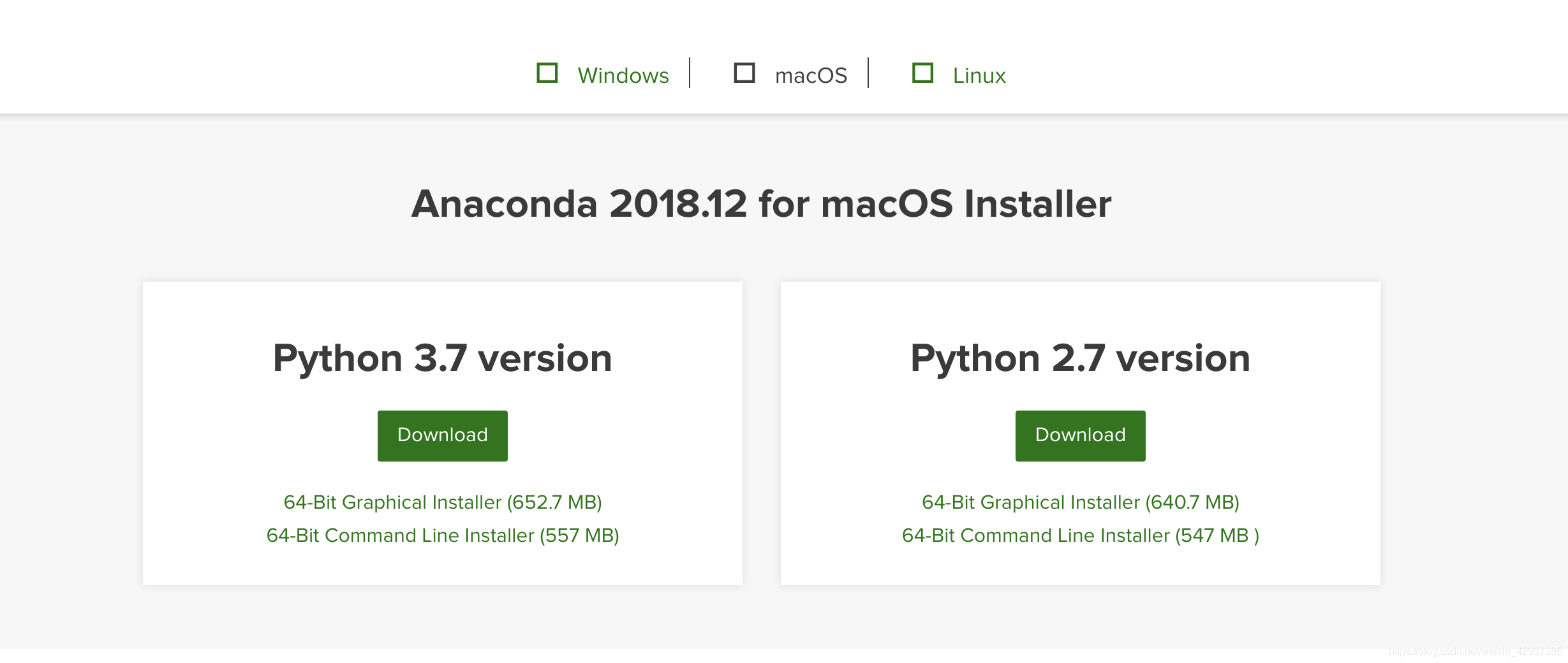The width and height of the screenshot is (1568, 663).
Task: Select the Windows platform checkbox icon
Action: point(547,73)
